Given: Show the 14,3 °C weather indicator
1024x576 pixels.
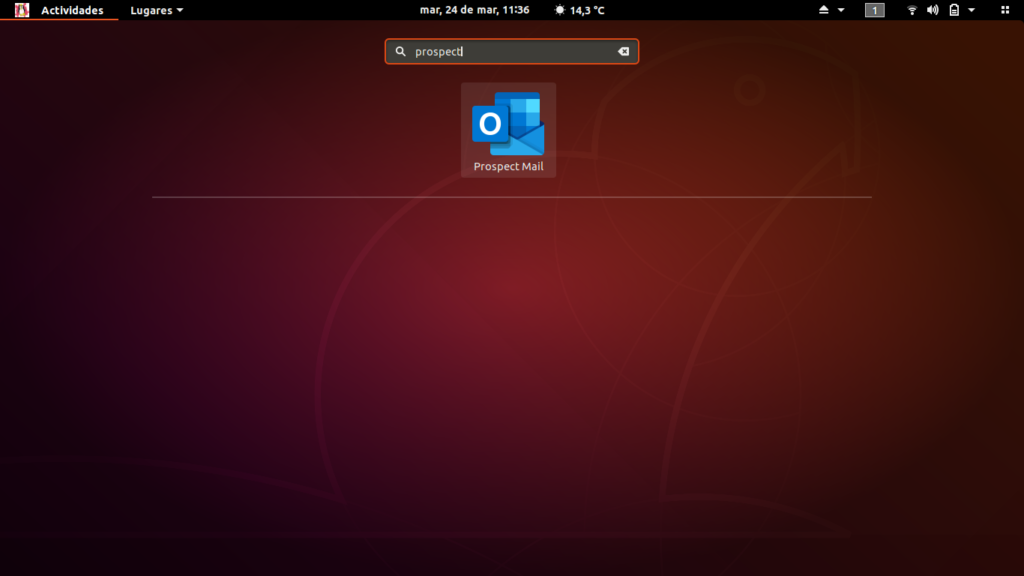Looking at the screenshot, I should [579, 10].
